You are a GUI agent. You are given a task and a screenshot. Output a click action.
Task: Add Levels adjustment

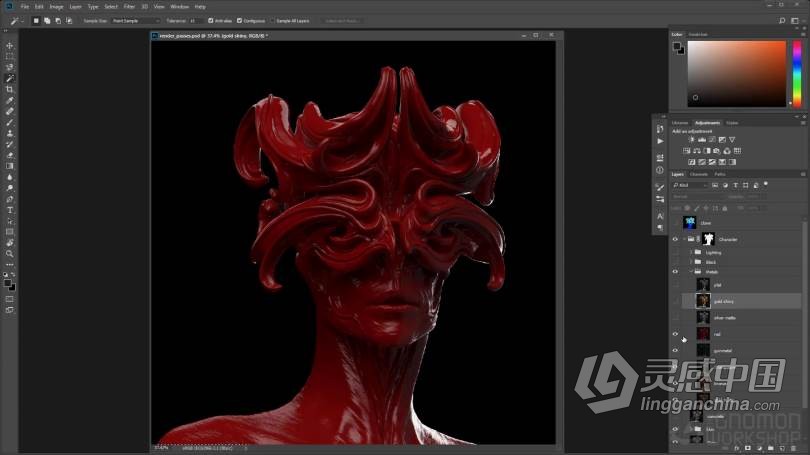click(x=702, y=139)
